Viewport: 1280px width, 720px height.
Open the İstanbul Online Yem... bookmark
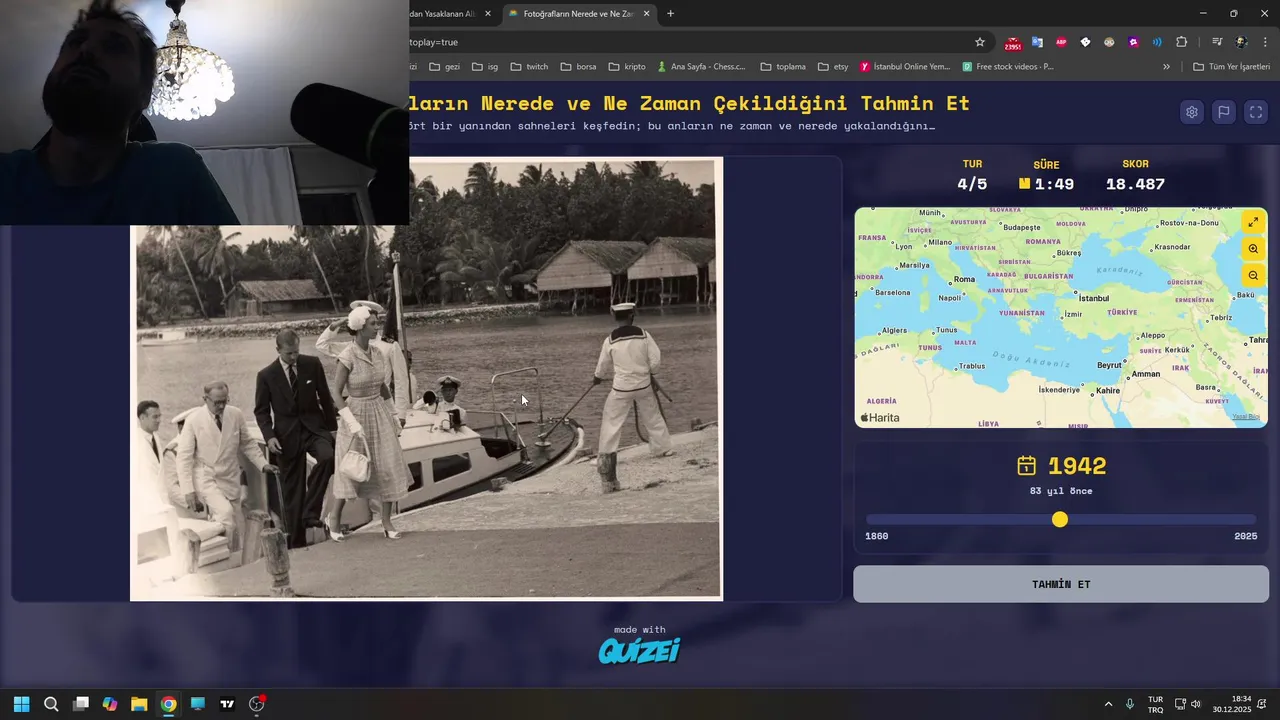pyautogui.click(x=905, y=67)
